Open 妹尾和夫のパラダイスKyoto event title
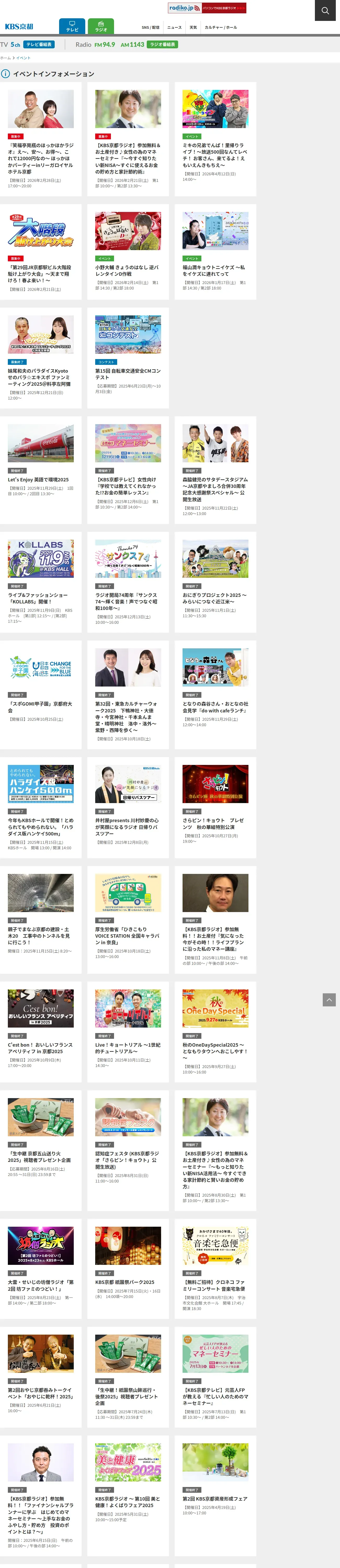Image resolution: width=340 pixels, height=1568 pixels. (x=41, y=377)
